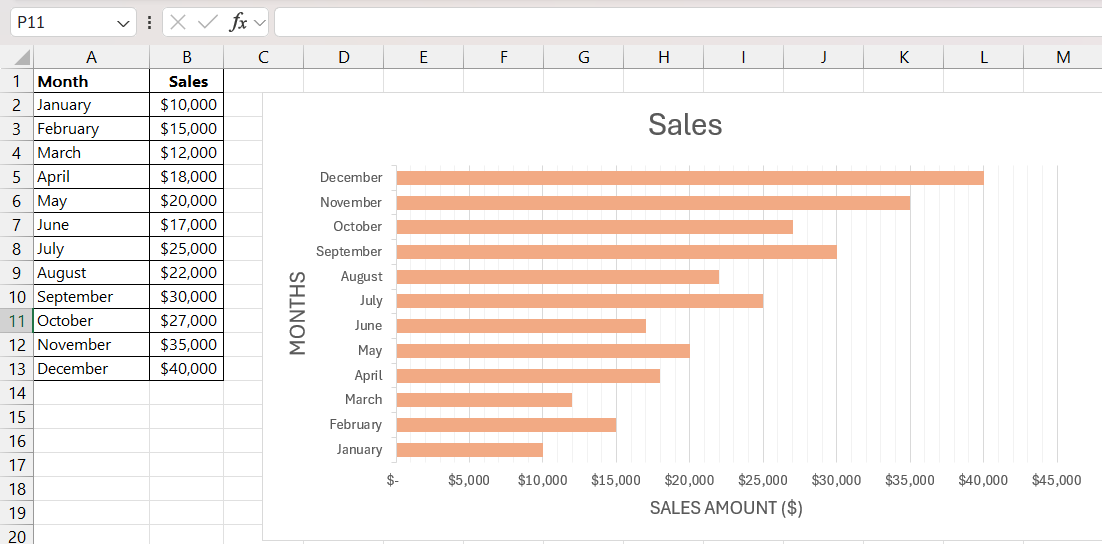
Task: Click the $35,000 cell in column B
Action: tap(186, 344)
